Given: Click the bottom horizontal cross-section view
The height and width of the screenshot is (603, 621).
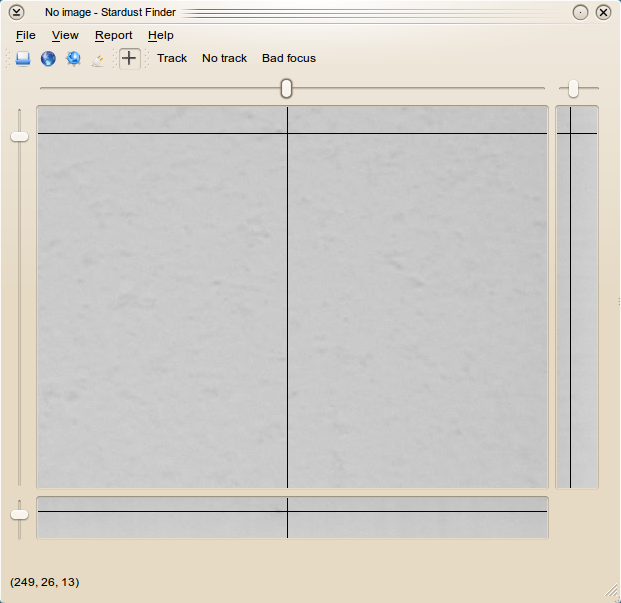Looking at the screenshot, I should tap(292, 517).
